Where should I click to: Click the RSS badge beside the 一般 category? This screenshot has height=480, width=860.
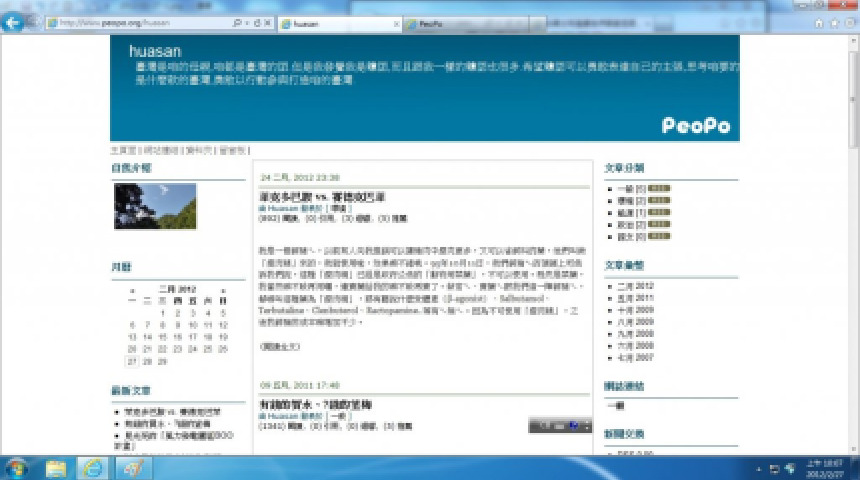pos(659,188)
